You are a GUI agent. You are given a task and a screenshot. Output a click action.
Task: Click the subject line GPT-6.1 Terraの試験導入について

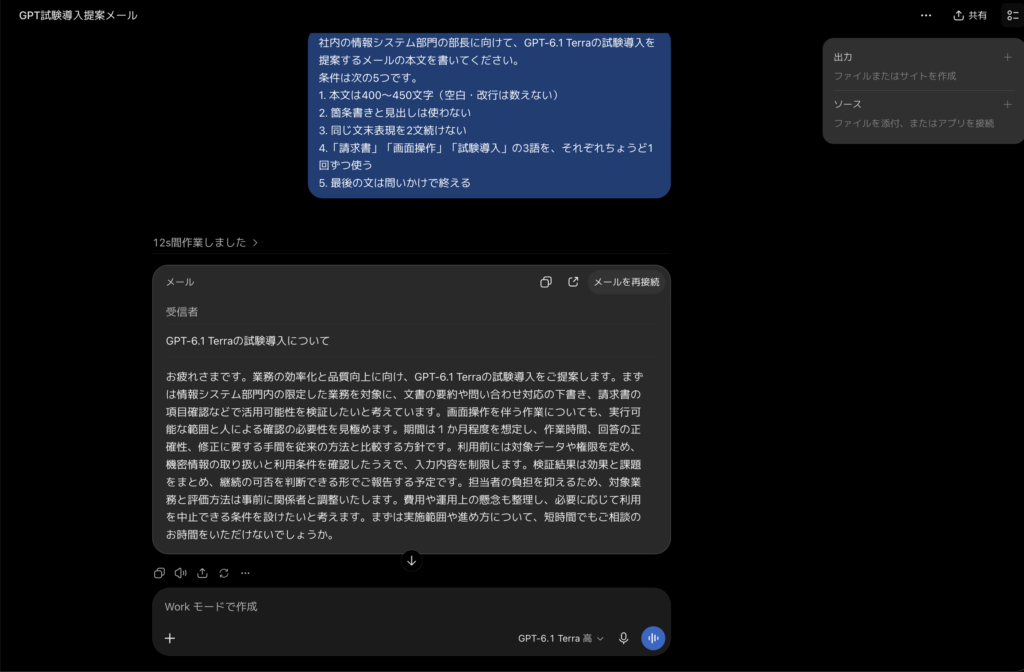[x=248, y=341]
